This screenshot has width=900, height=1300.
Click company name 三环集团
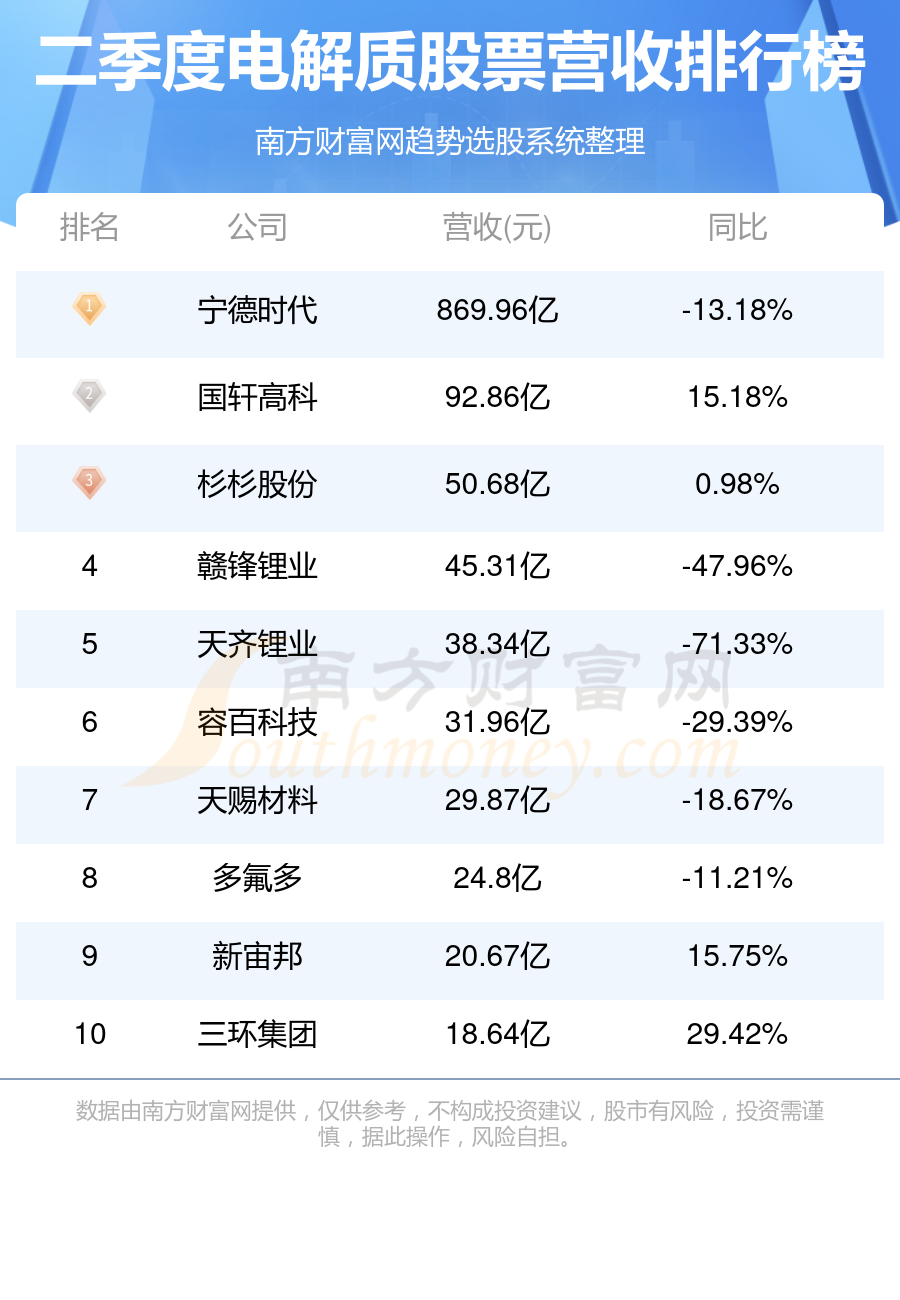(x=257, y=1034)
